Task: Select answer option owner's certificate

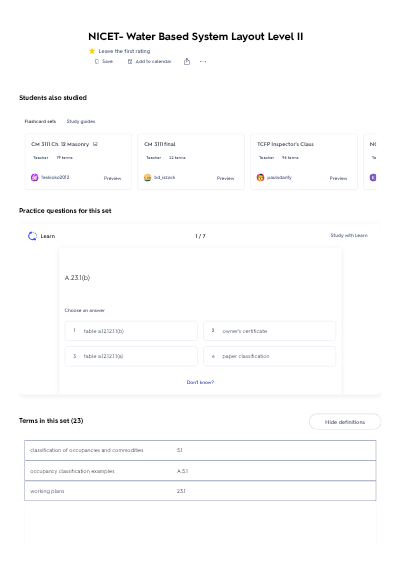Action: coord(270,331)
